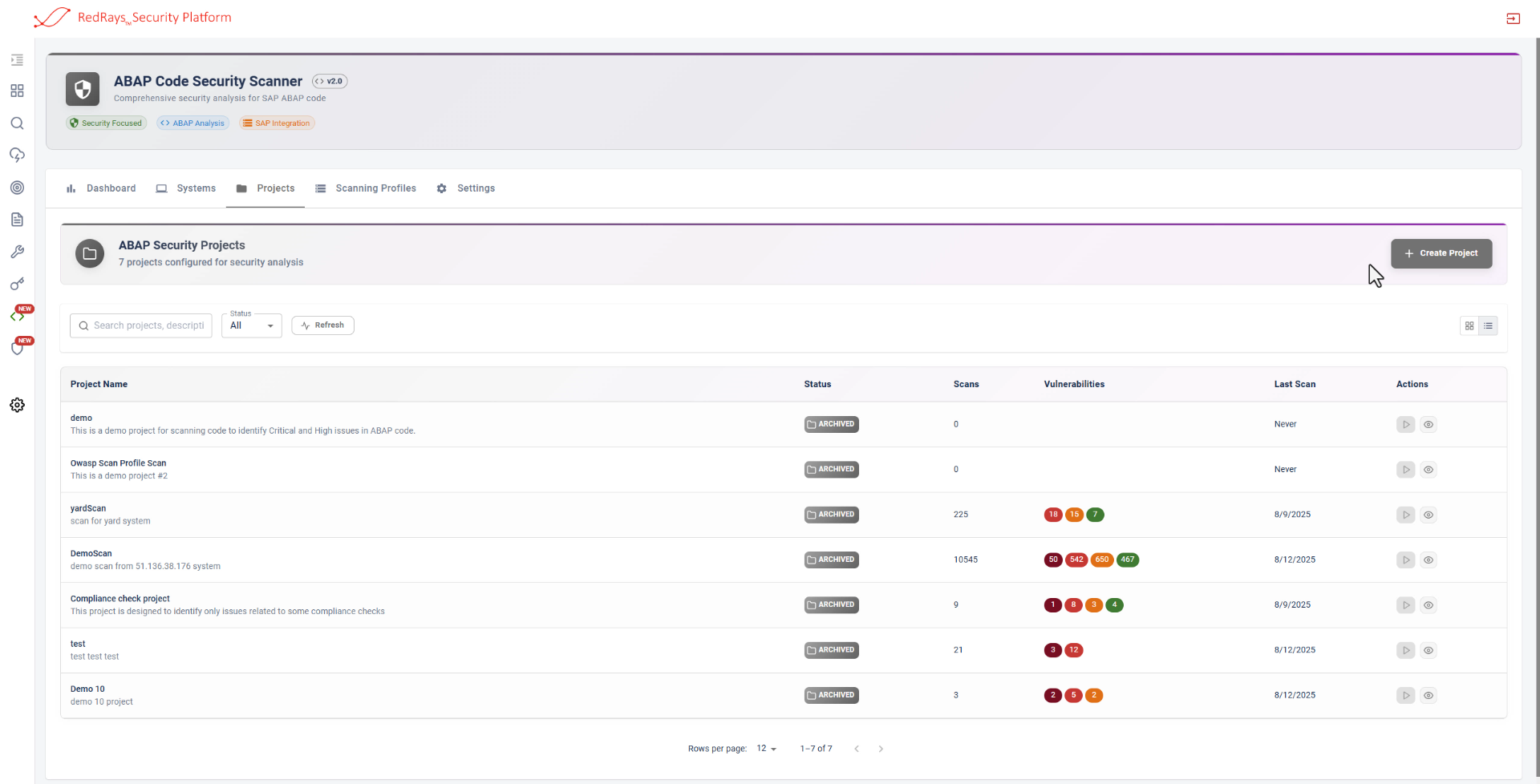Switch to list view of projects
Image resolution: width=1540 pixels, height=784 pixels.
1488,325
